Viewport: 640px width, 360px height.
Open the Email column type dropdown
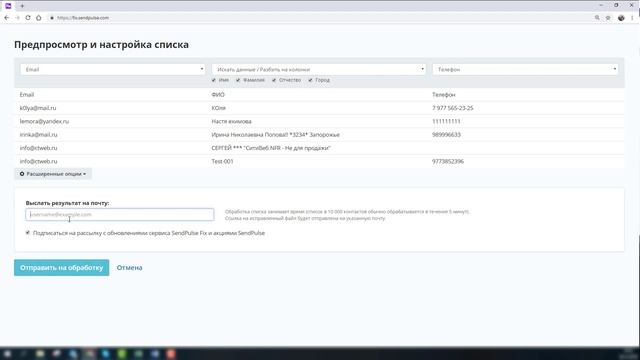[x=113, y=69]
